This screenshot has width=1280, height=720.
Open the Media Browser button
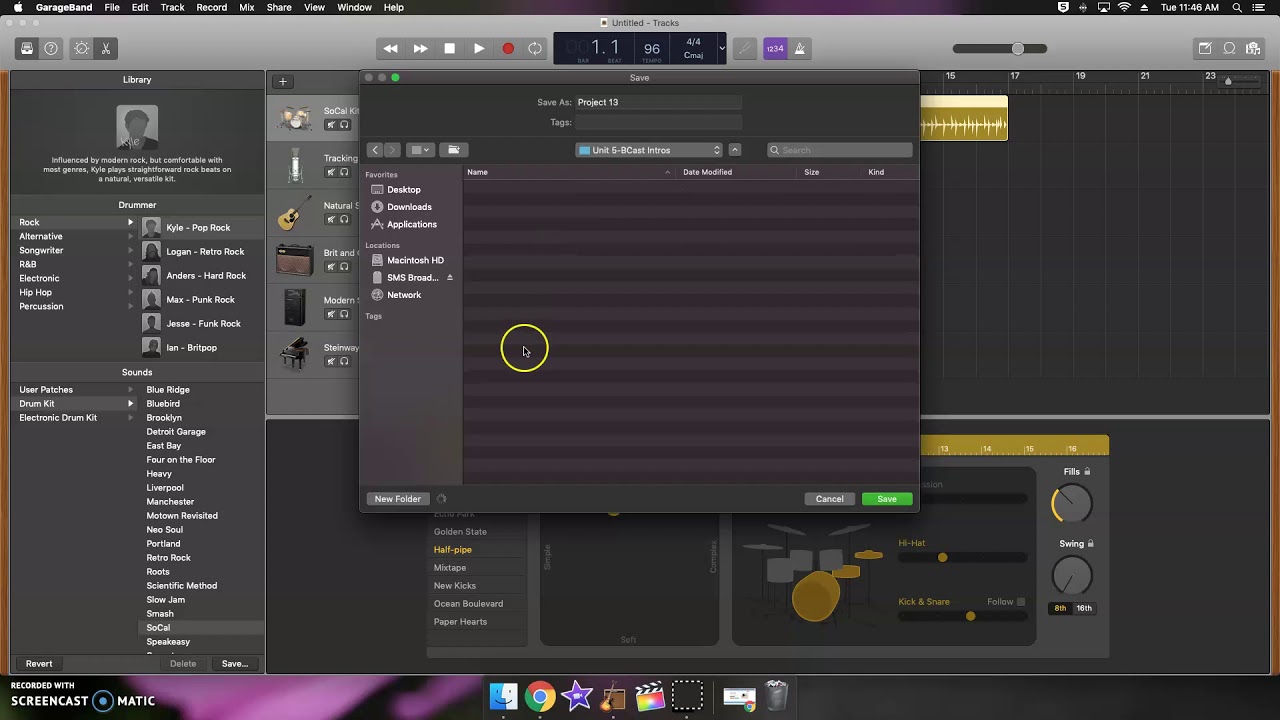[x=1253, y=48]
